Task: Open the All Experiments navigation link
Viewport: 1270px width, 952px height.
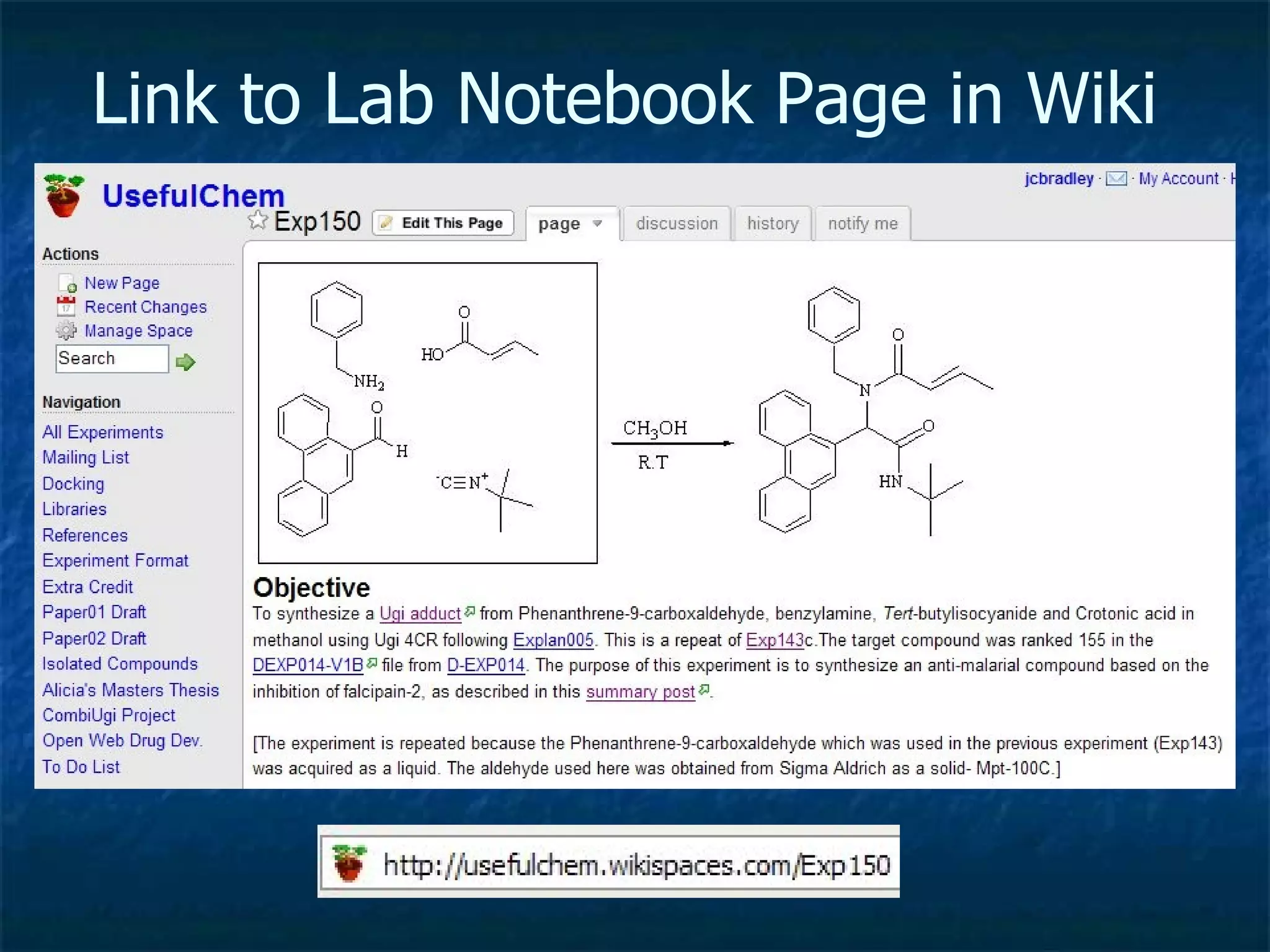Action: [103, 432]
